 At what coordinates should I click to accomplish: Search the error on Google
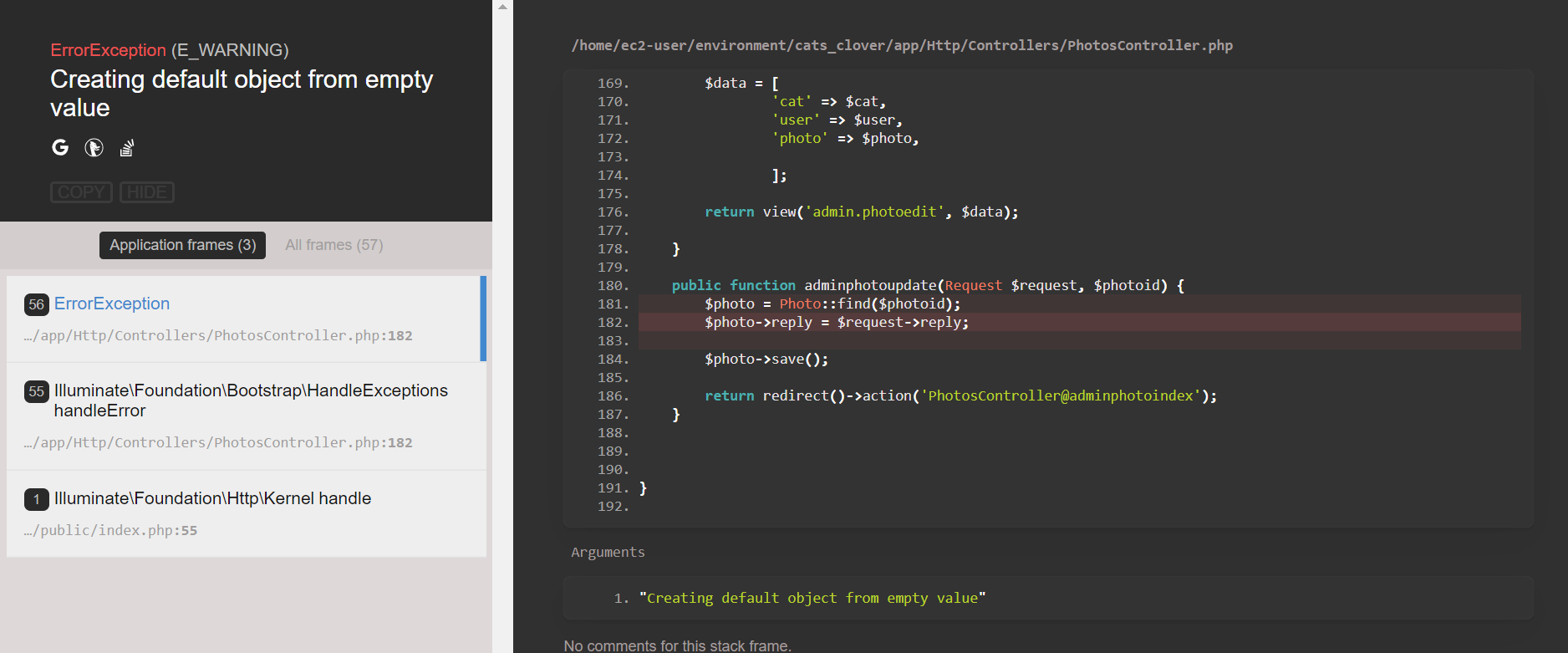(x=60, y=148)
